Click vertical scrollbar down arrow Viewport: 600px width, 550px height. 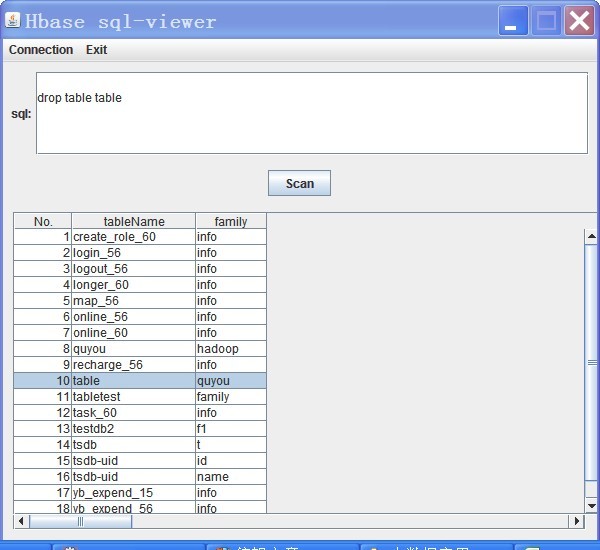592,506
